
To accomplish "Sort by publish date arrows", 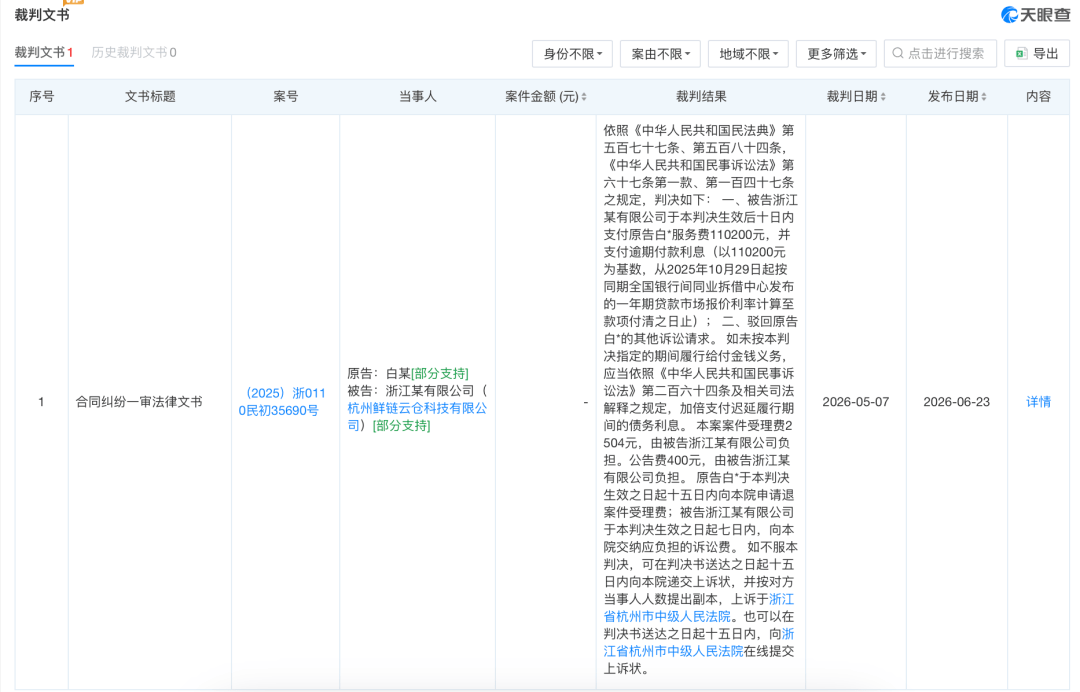I will (x=984, y=97).
